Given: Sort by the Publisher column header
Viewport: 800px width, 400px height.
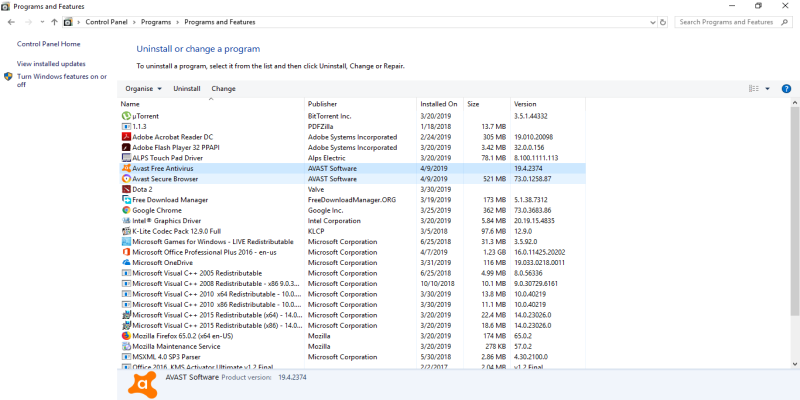Looking at the screenshot, I should (x=360, y=104).
